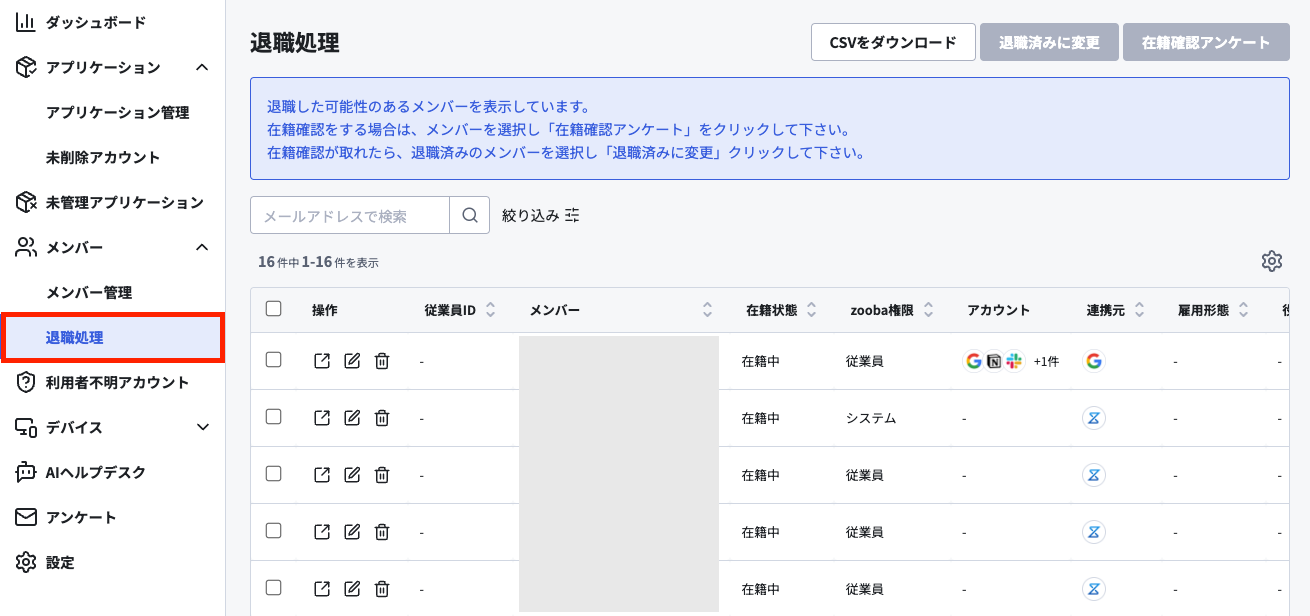Click edit pencil icon in システム row
The height and width of the screenshot is (616, 1310).
pos(352,418)
